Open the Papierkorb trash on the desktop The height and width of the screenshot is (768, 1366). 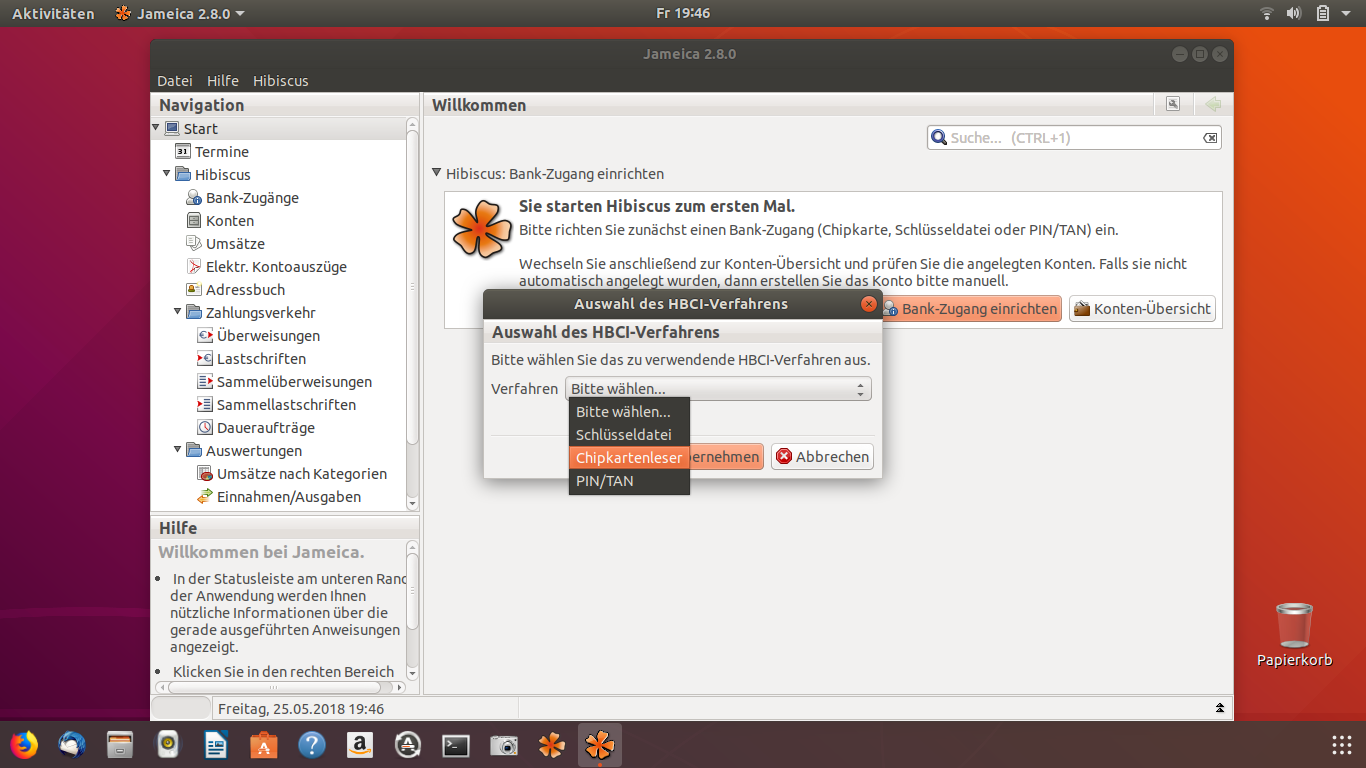[1295, 635]
